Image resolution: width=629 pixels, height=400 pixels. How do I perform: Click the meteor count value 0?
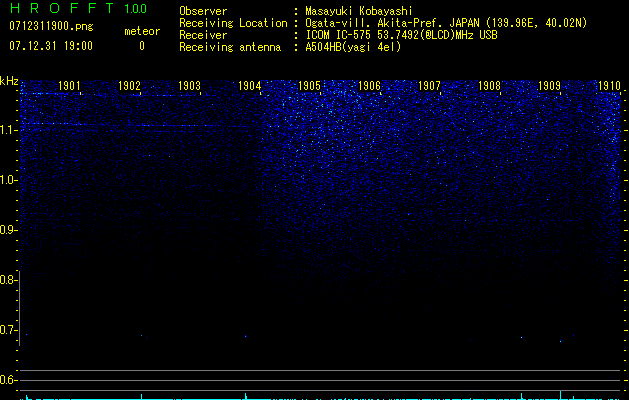coord(142,46)
